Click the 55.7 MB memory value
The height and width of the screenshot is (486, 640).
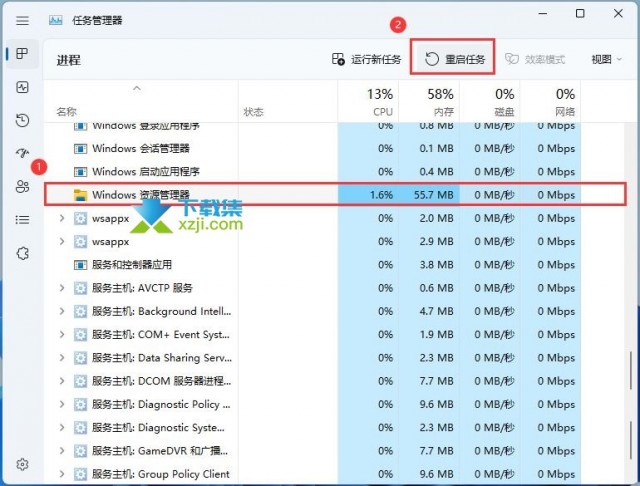pos(433,195)
